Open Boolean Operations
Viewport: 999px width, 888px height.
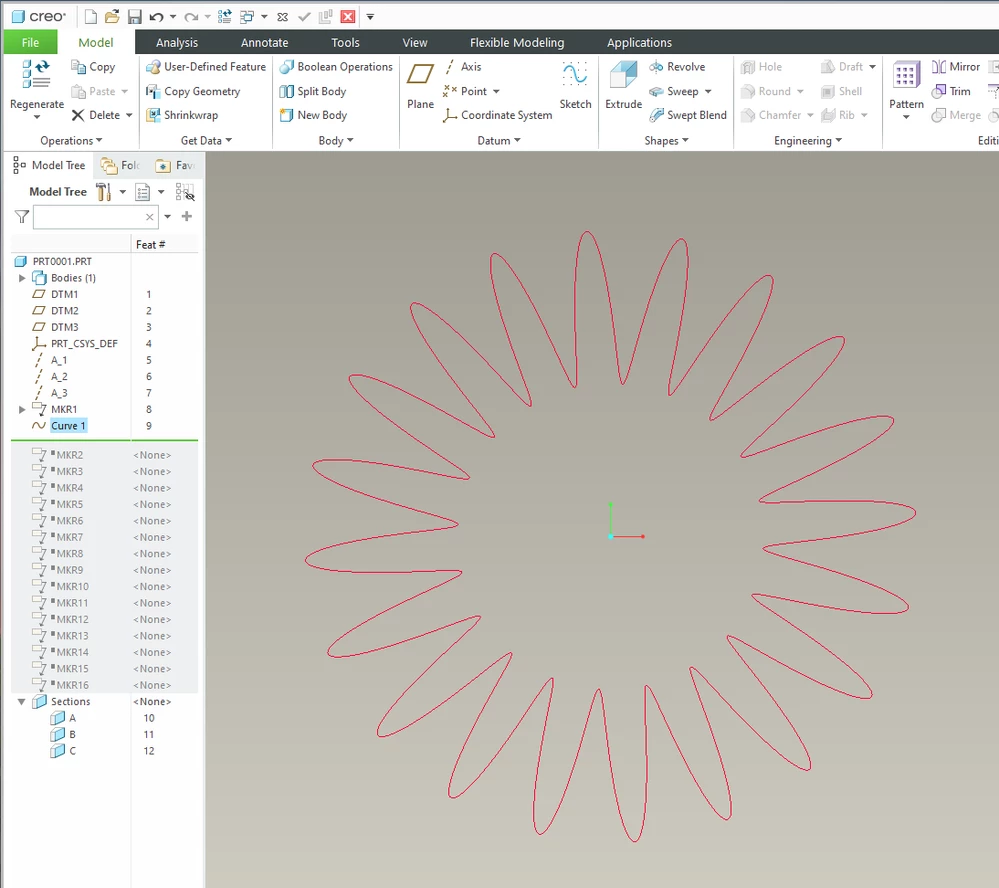[x=336, y=67]
